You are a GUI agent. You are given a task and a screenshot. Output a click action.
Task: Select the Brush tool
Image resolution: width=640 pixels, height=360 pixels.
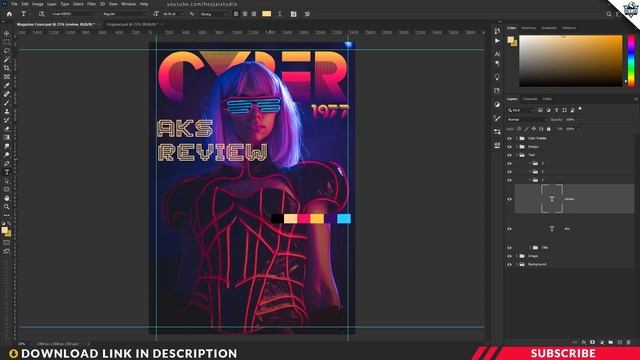point(7,102)
